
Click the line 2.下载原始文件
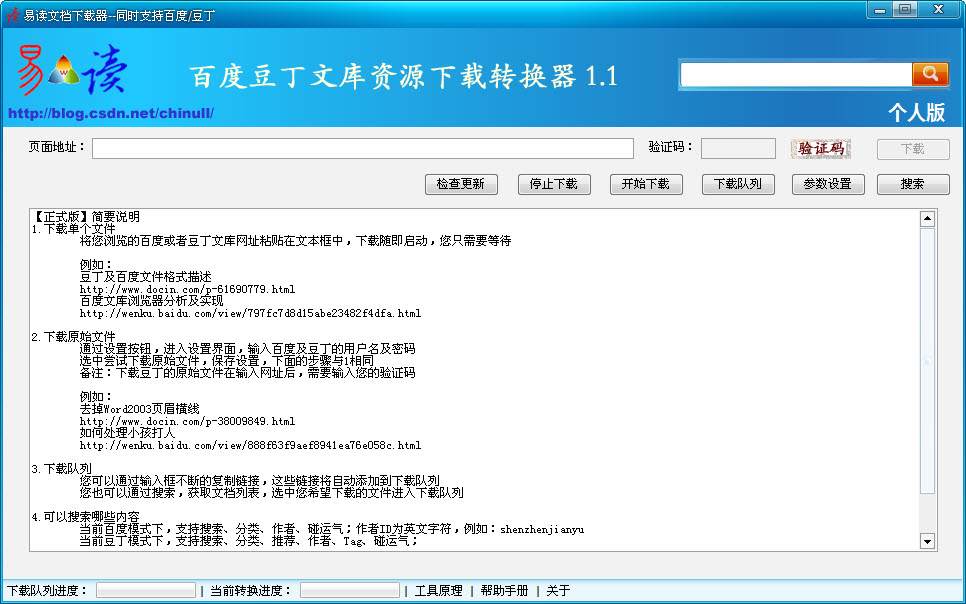coord(74,337)
